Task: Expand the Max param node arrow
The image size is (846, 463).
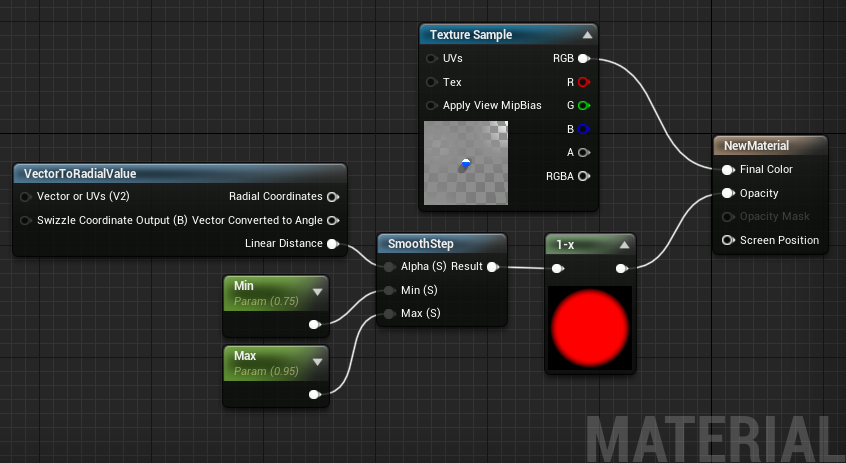Action: [x=317, y=362]
